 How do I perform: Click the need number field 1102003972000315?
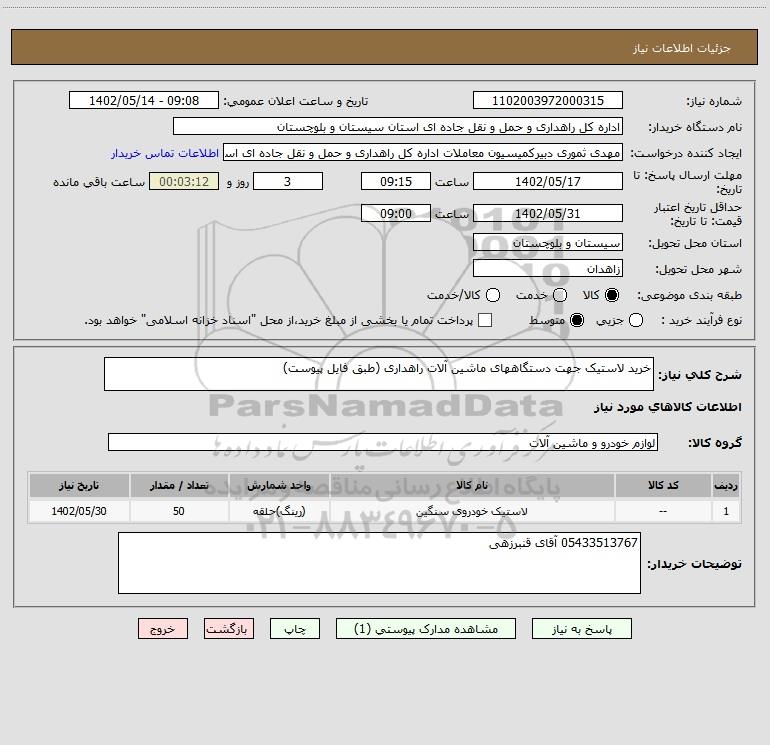[548, 101]
